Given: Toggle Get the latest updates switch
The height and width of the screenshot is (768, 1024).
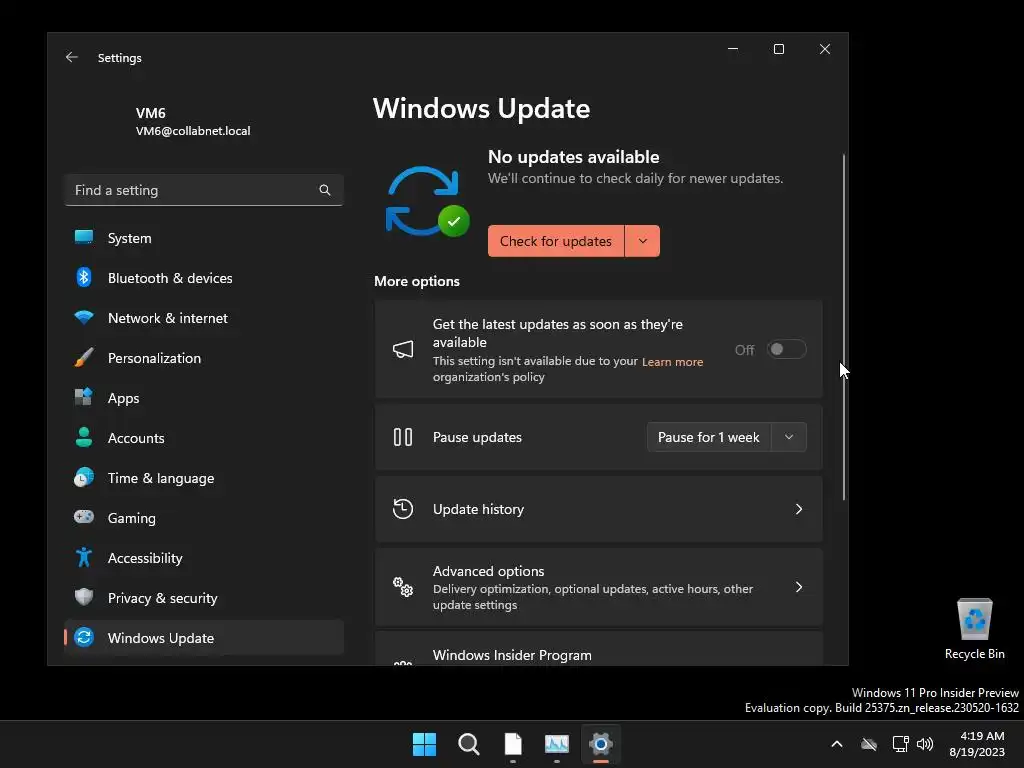Looking at the screenshot, I should point(786,349).
